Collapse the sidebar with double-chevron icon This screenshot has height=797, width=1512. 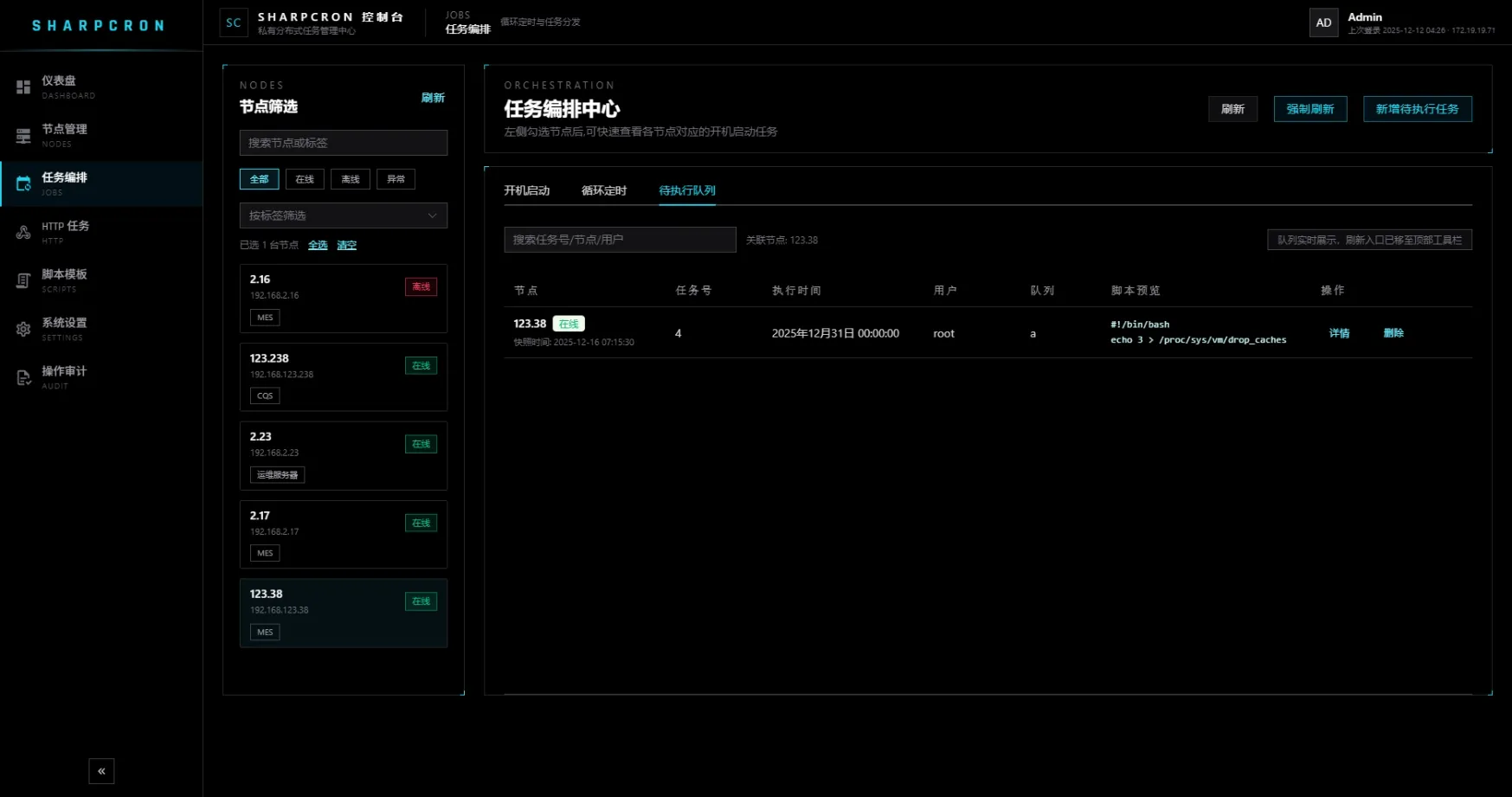tap(101, 771)
